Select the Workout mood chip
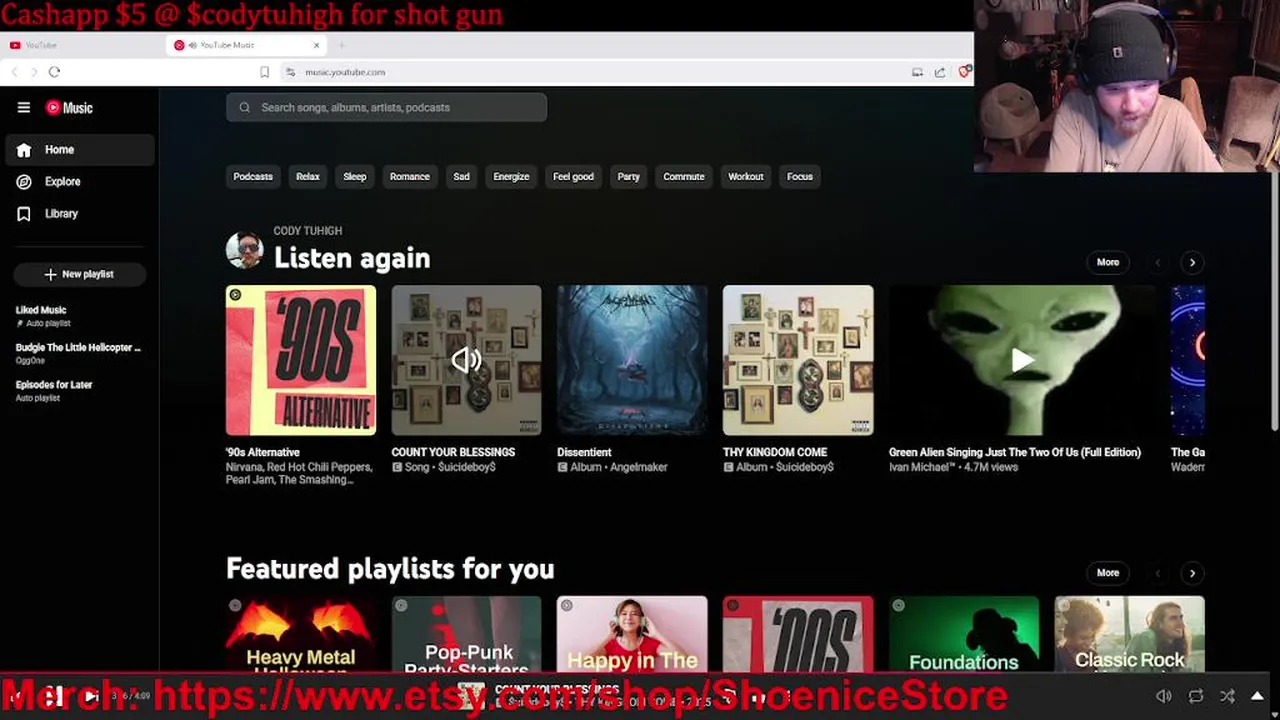Viewport: 1280px width, 720px height. point(746,176)
